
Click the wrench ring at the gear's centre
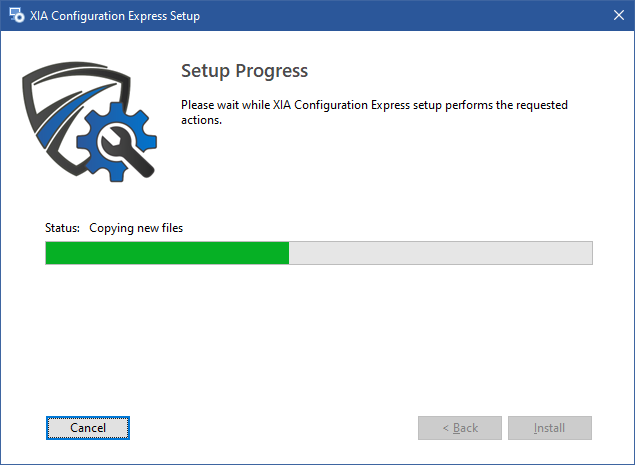[117, 142]
